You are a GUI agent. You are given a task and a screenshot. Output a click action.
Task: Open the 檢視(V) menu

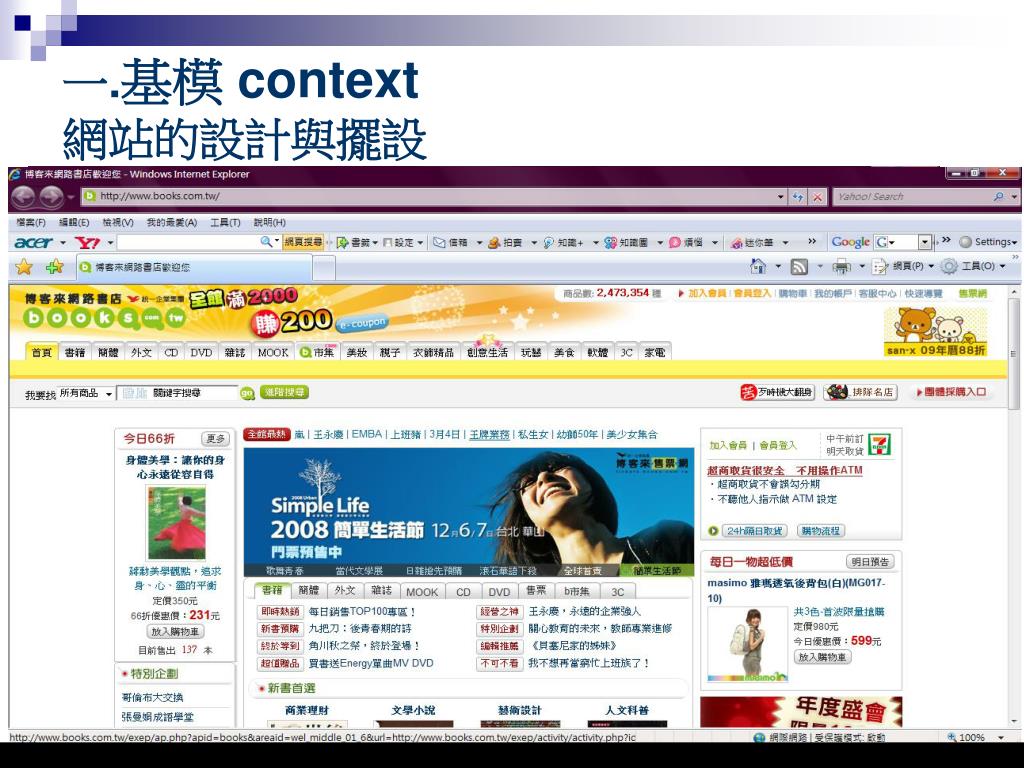coord(118,222)
